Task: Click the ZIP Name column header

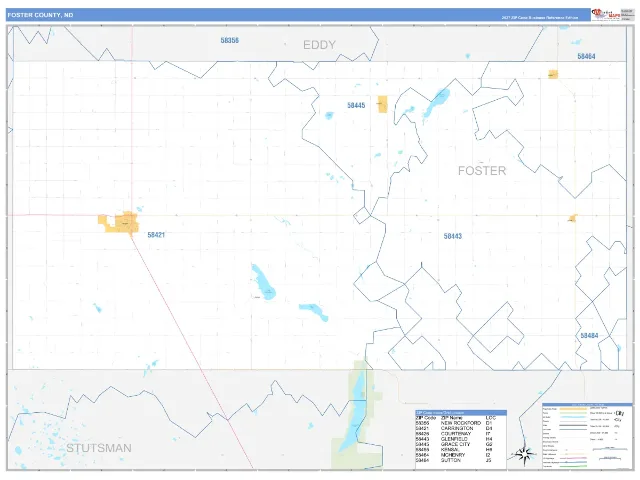Action: click(x=452, y=418)
